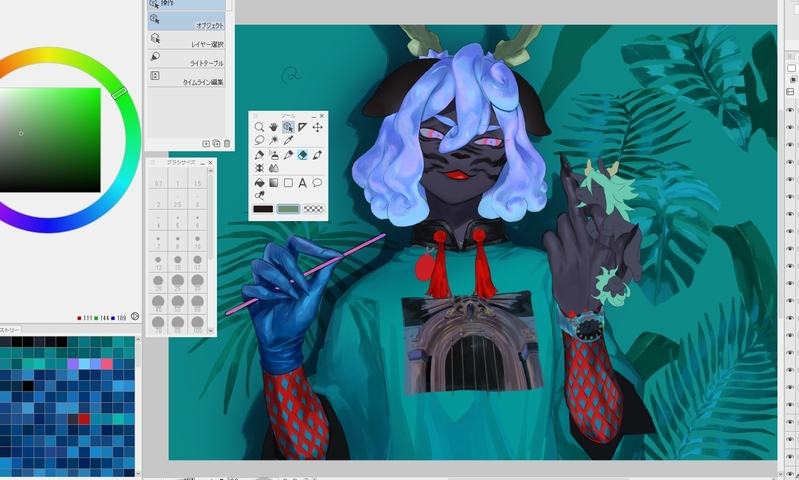Select the Zoom magnifier tool

[x=259, y=127]
